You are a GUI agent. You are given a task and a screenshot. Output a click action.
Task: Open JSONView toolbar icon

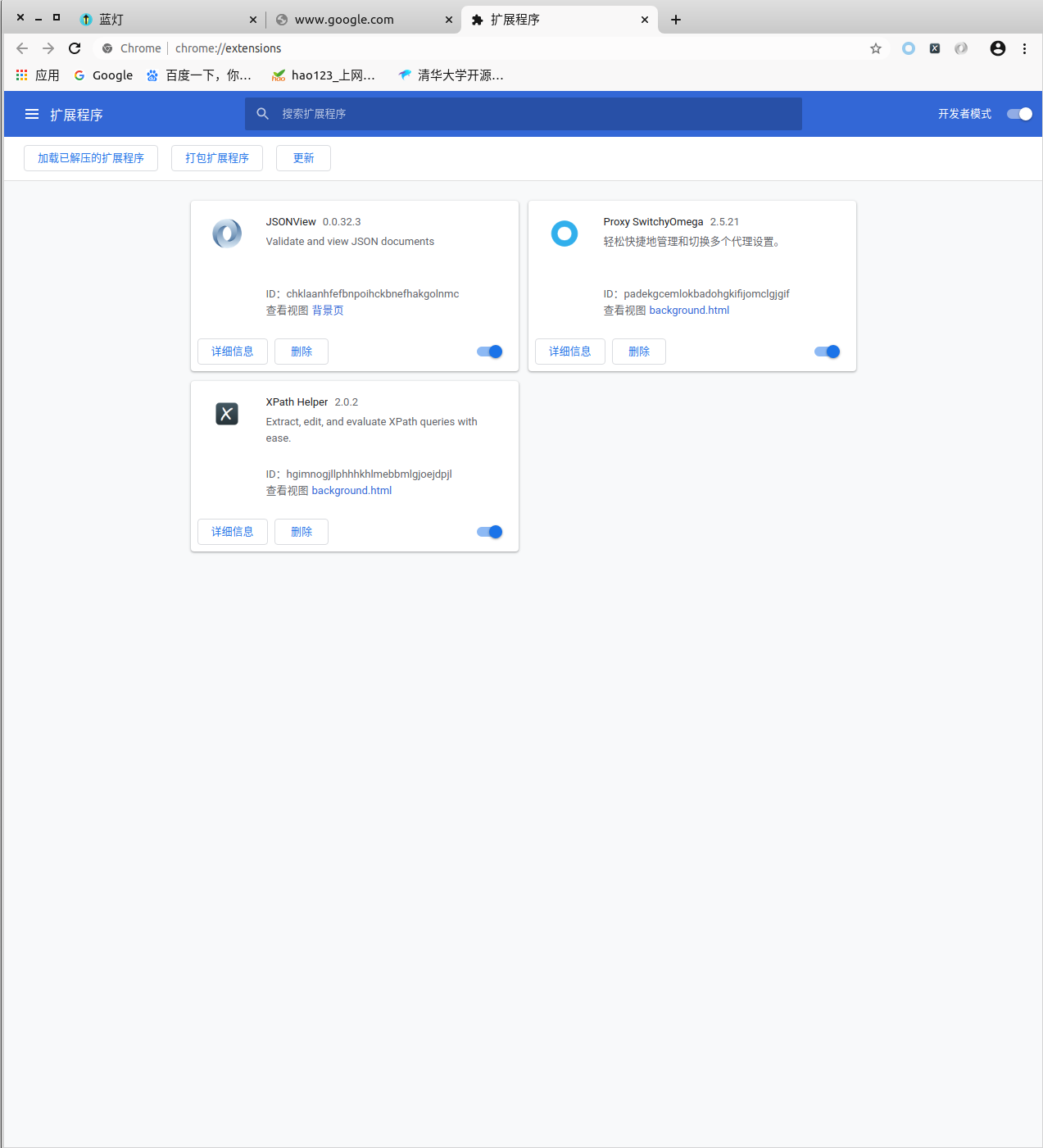click(x=961, y=48)
